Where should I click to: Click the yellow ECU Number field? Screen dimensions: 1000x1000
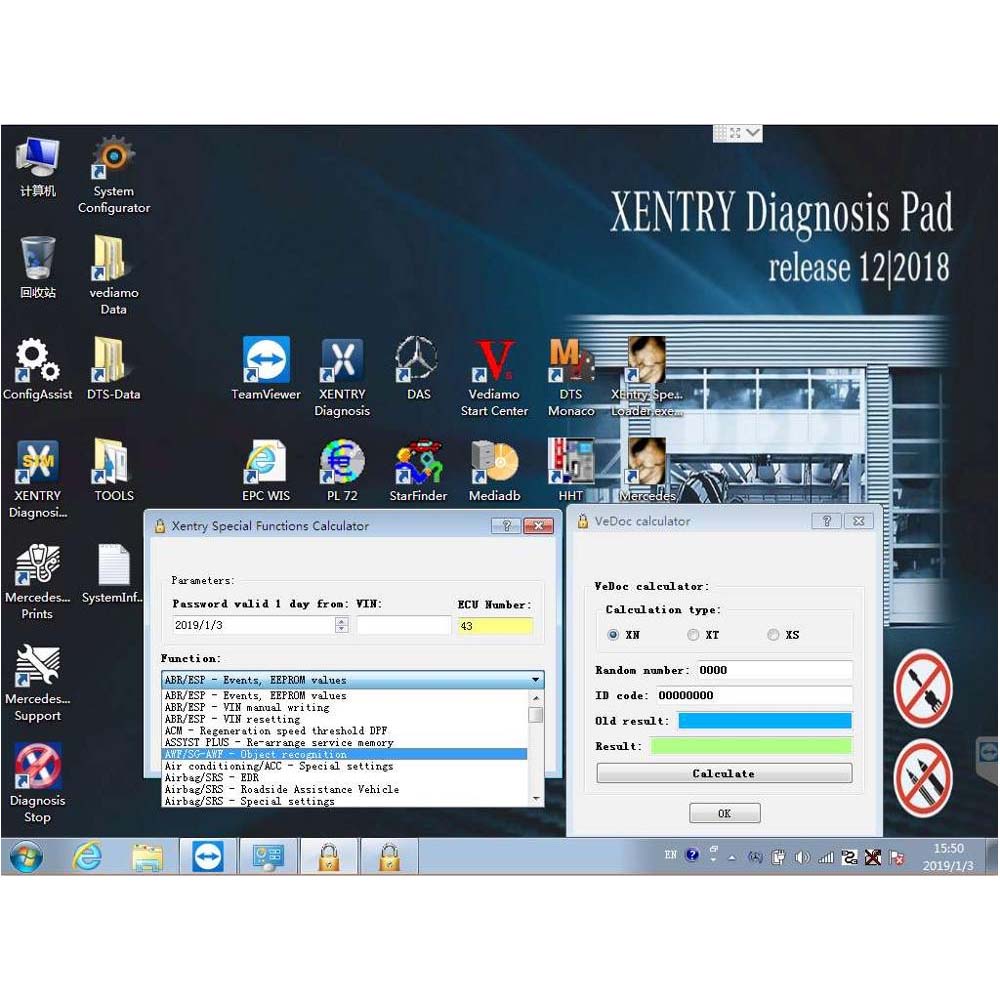495,626
